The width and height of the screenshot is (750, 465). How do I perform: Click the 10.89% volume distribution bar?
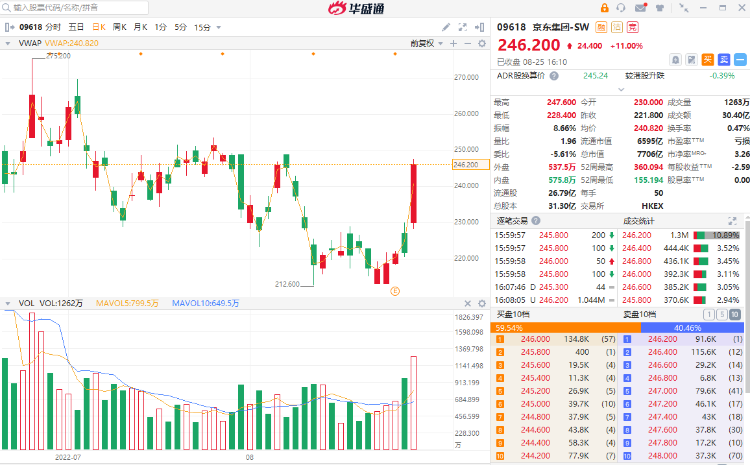(x=717, y=235)
